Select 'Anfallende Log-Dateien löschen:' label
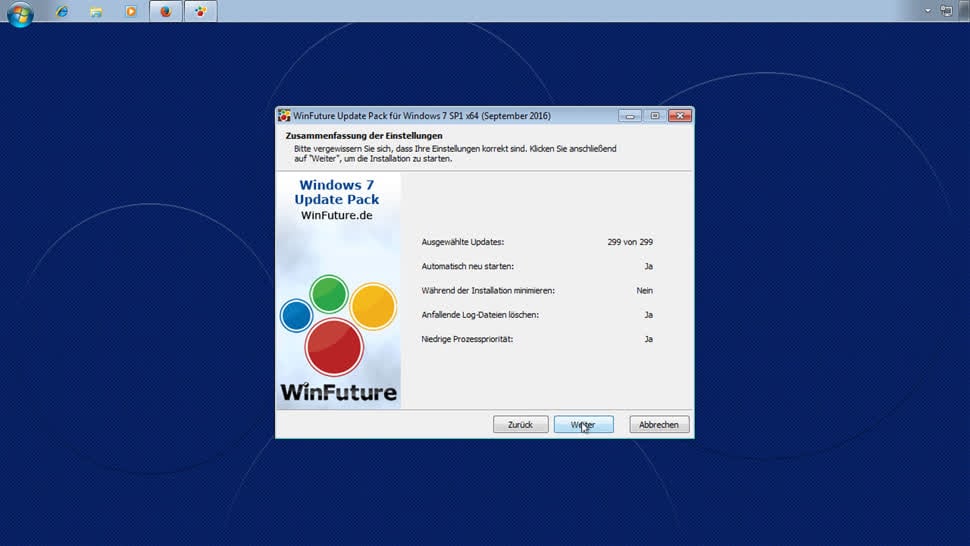 (480, 315)
